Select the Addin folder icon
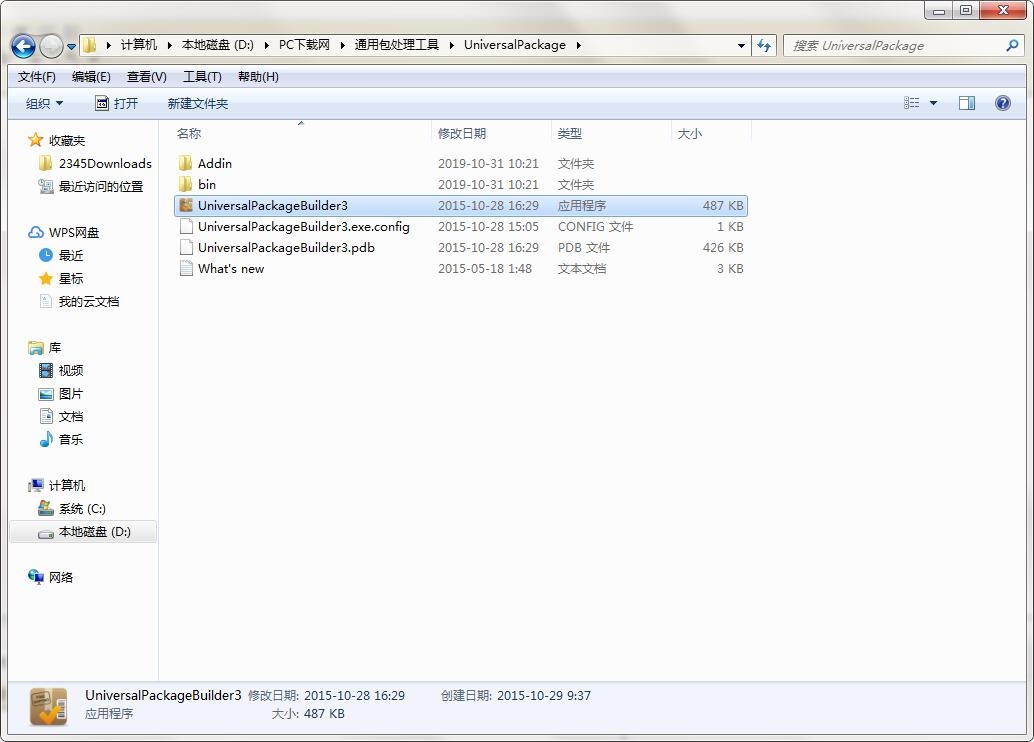Viewport: 1034px width, 742px height. 186,163
